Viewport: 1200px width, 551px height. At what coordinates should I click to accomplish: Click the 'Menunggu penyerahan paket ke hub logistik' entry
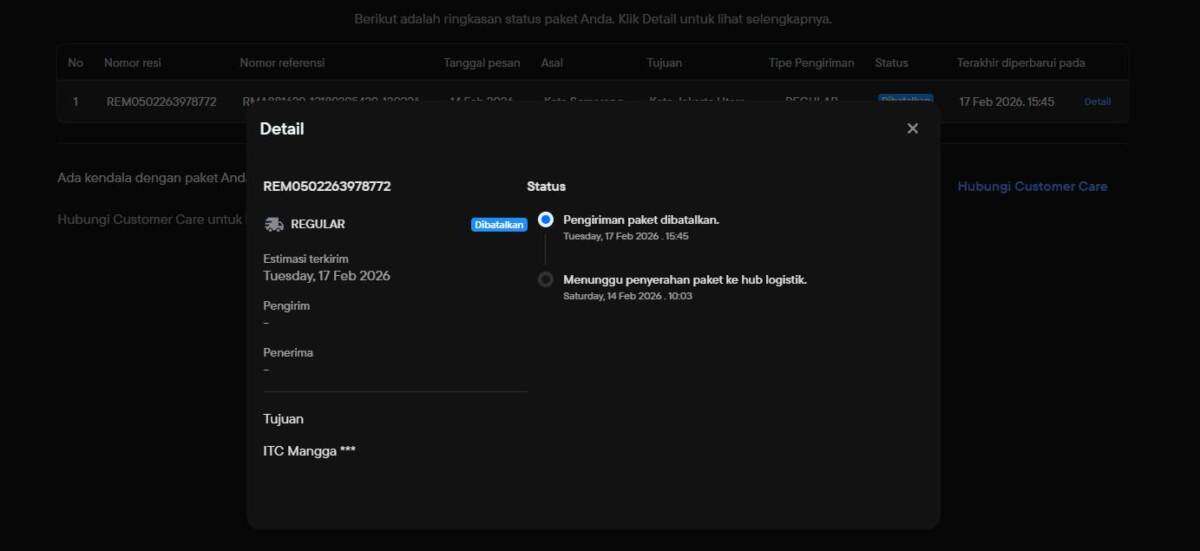coord(685,280)
